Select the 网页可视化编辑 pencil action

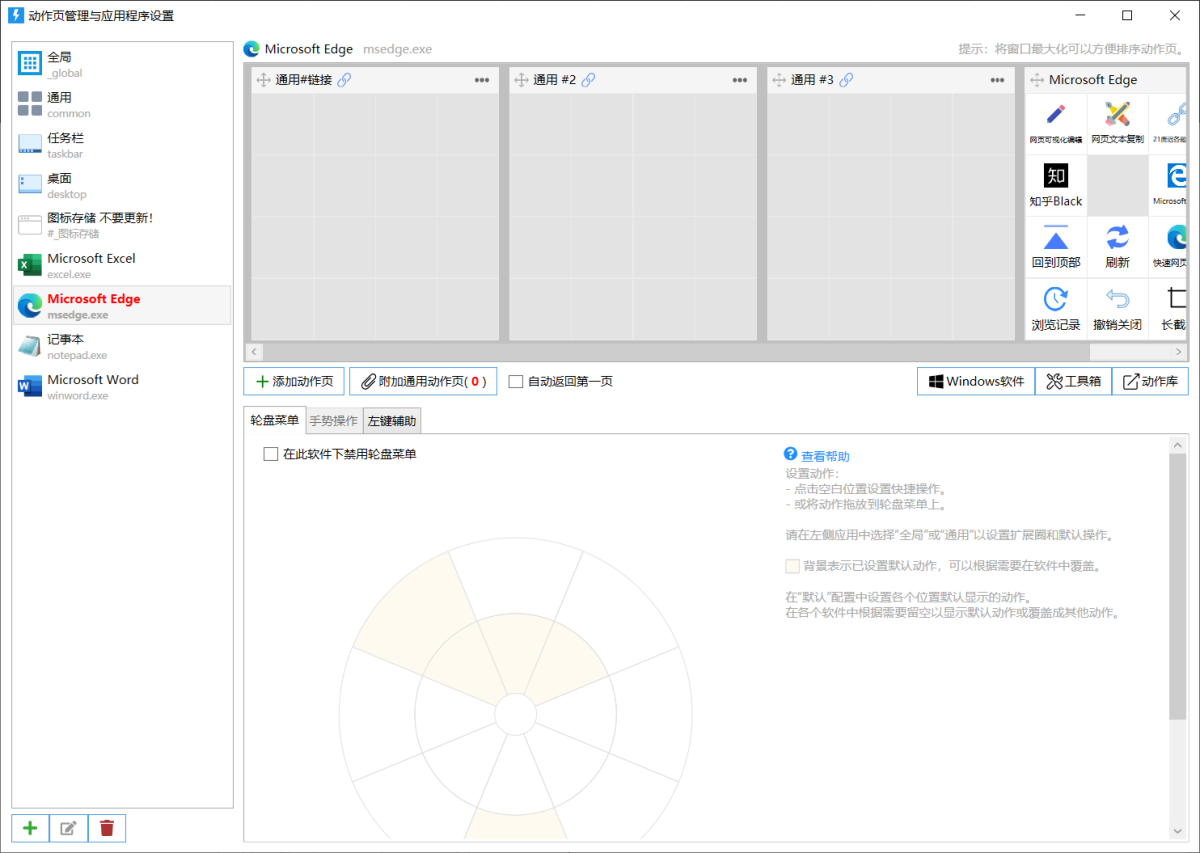(1056, 123)
